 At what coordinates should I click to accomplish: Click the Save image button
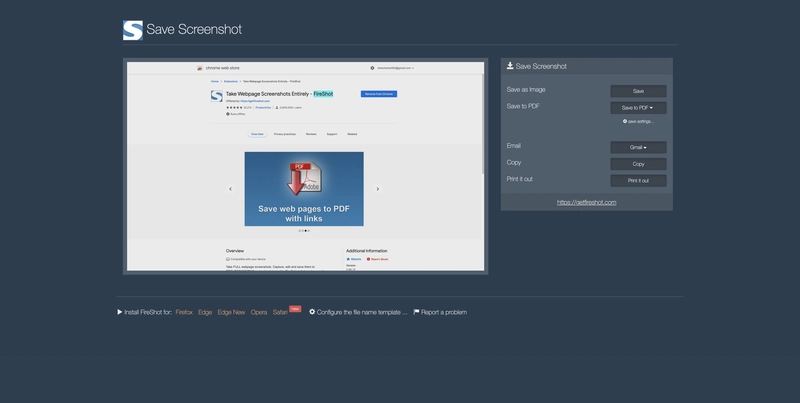click(638, 91)
